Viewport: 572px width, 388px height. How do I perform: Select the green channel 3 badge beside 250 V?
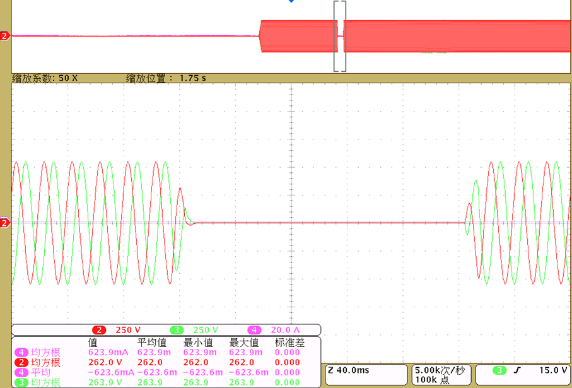click(177, 330)
